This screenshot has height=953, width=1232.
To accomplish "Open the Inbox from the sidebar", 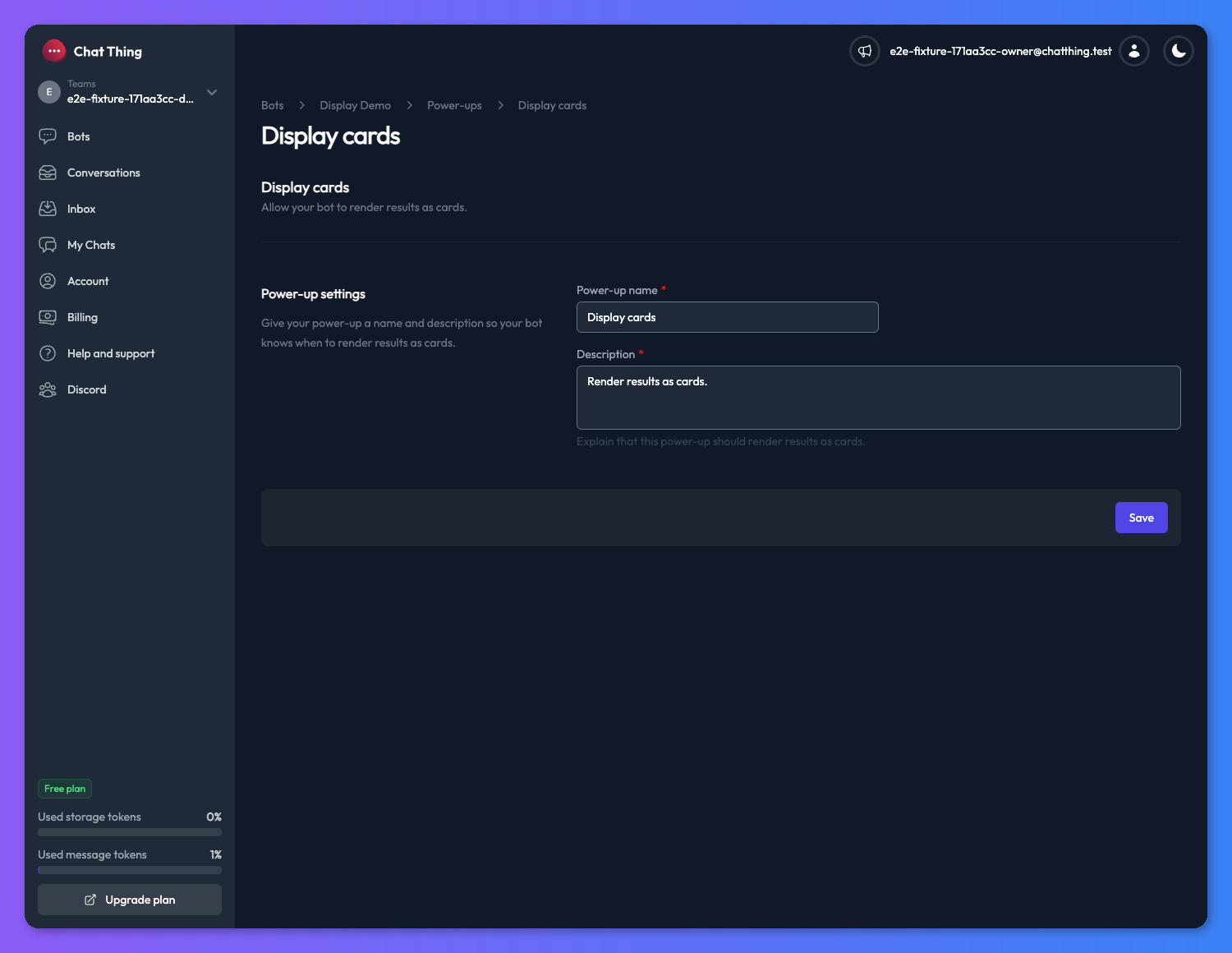I will tap(48, 209).
